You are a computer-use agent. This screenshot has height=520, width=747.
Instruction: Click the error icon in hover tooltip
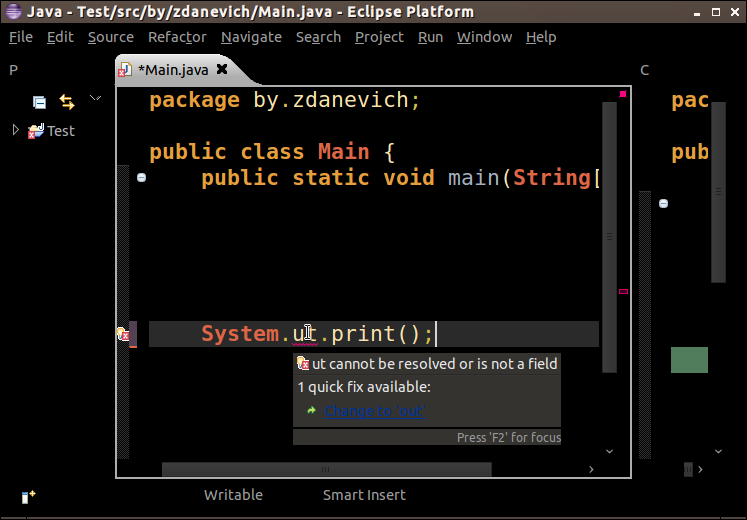303,364
